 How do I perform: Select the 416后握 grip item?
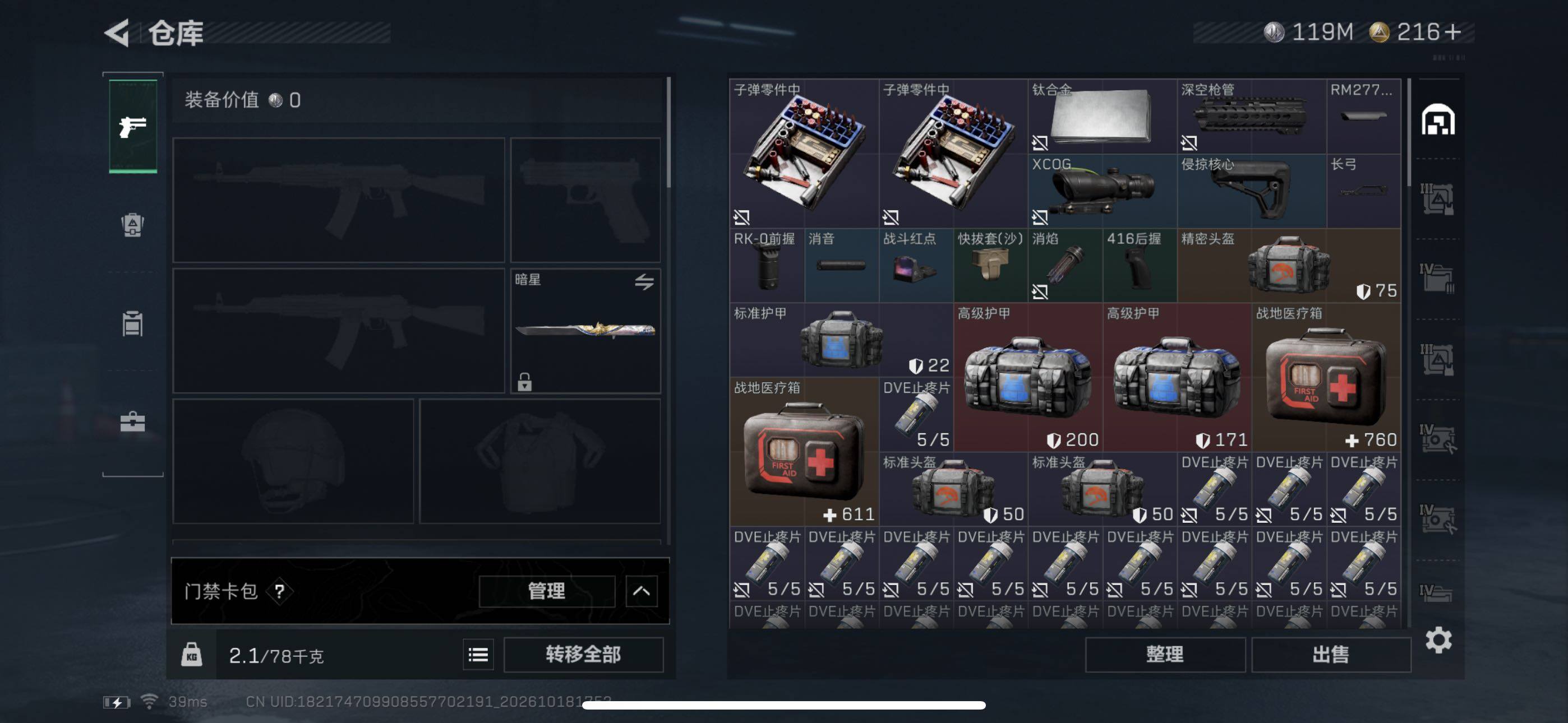point(1140,265)
